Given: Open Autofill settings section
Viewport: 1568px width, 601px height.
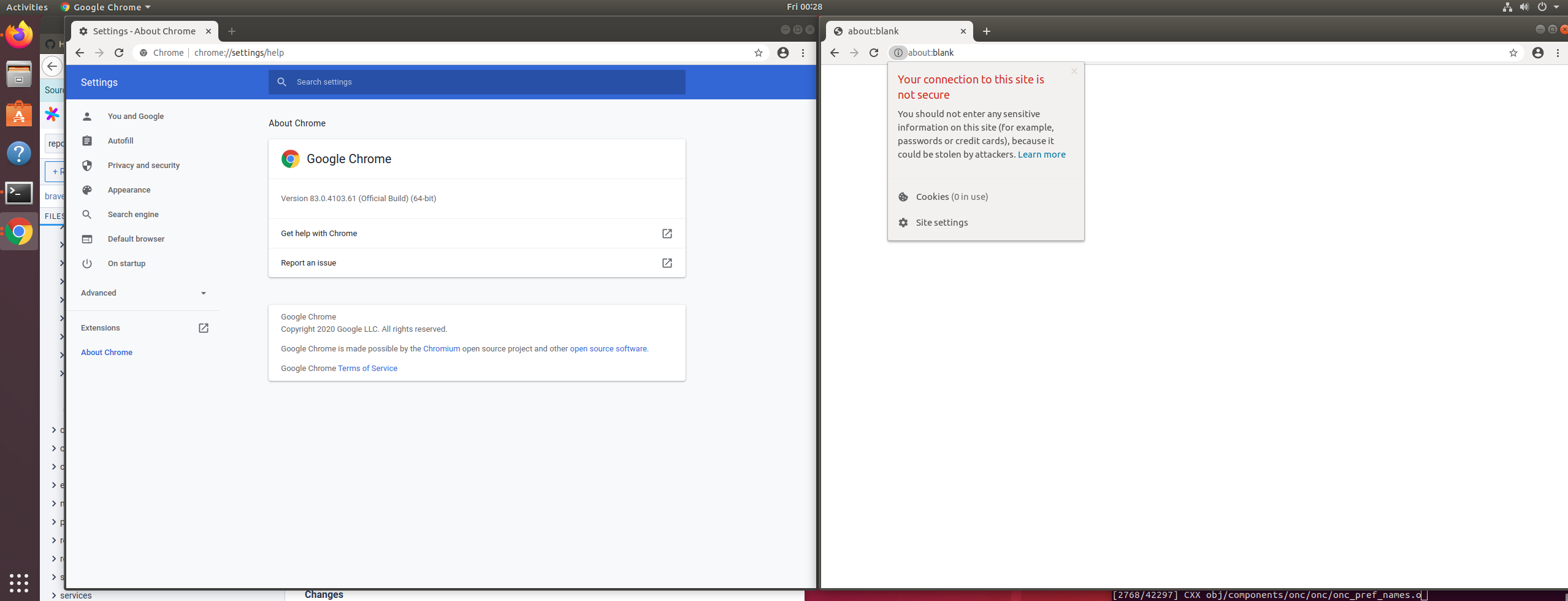Looking at the screenshot, I should click(121, 141).
